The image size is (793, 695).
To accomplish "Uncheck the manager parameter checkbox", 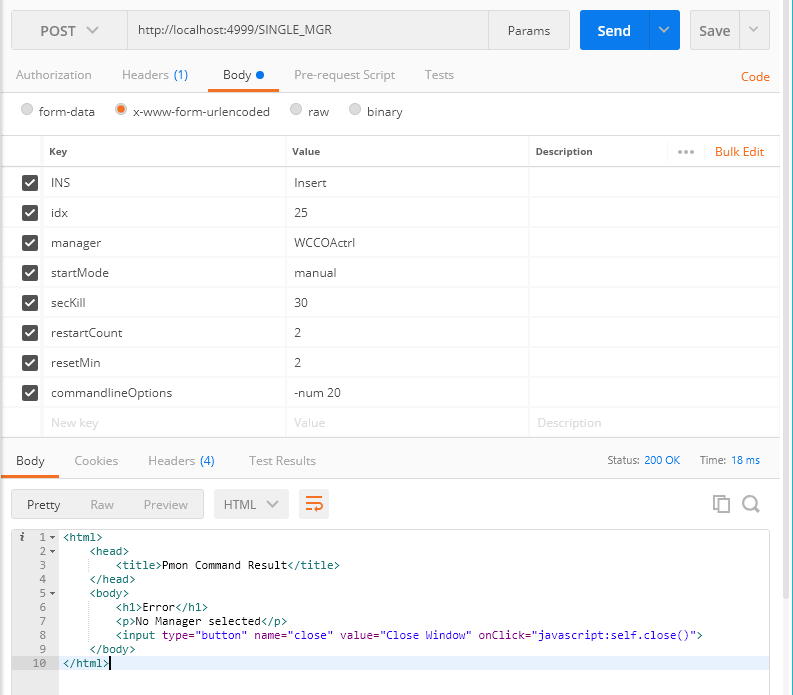I will 30,243.
